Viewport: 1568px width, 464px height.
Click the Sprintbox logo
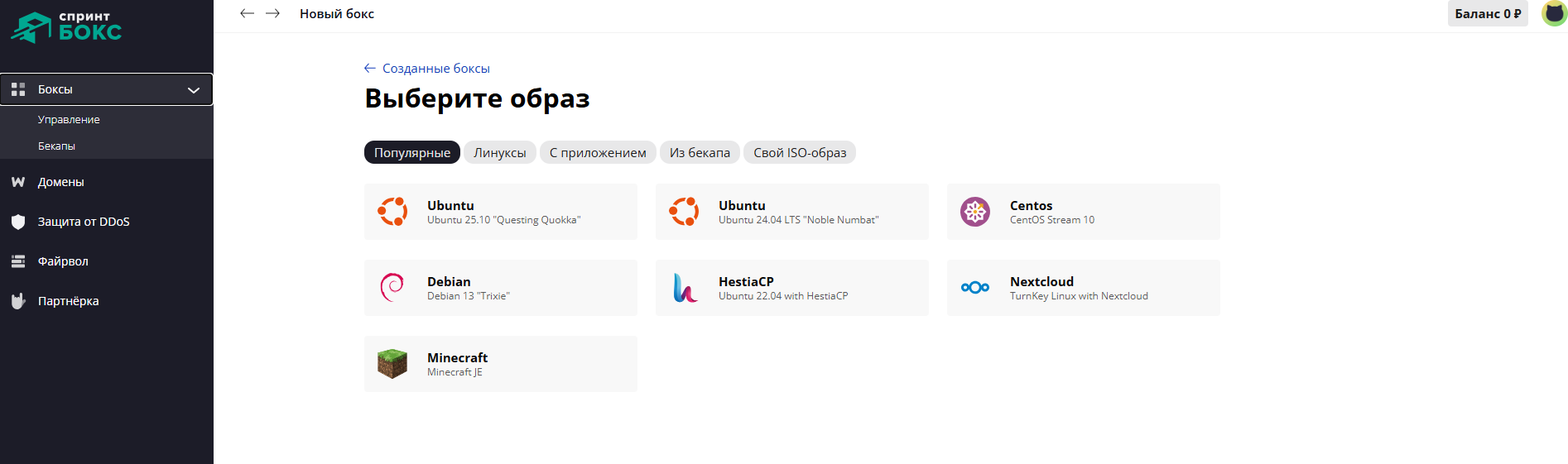pos(66,26)
